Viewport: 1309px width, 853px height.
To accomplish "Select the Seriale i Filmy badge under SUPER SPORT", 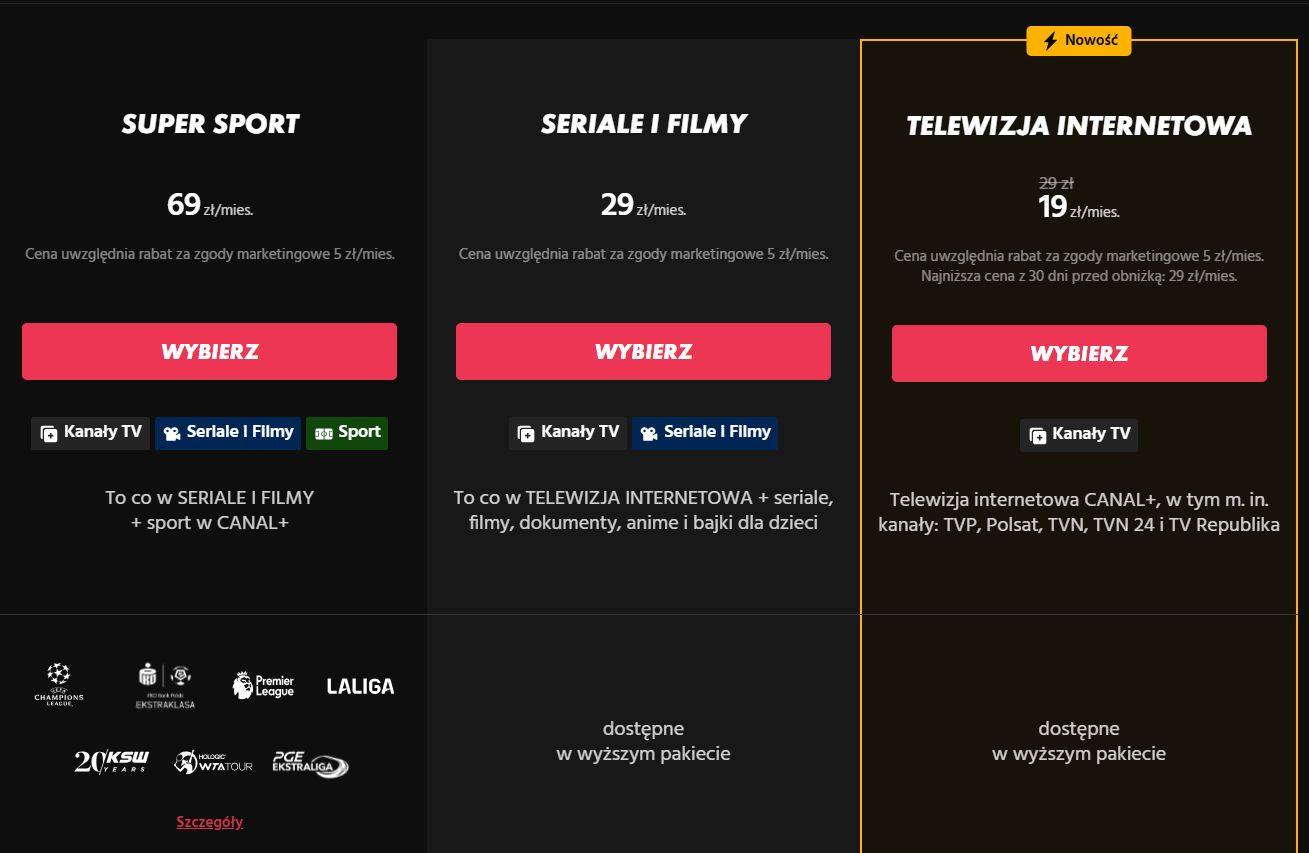I will click(x=227, y=432).
